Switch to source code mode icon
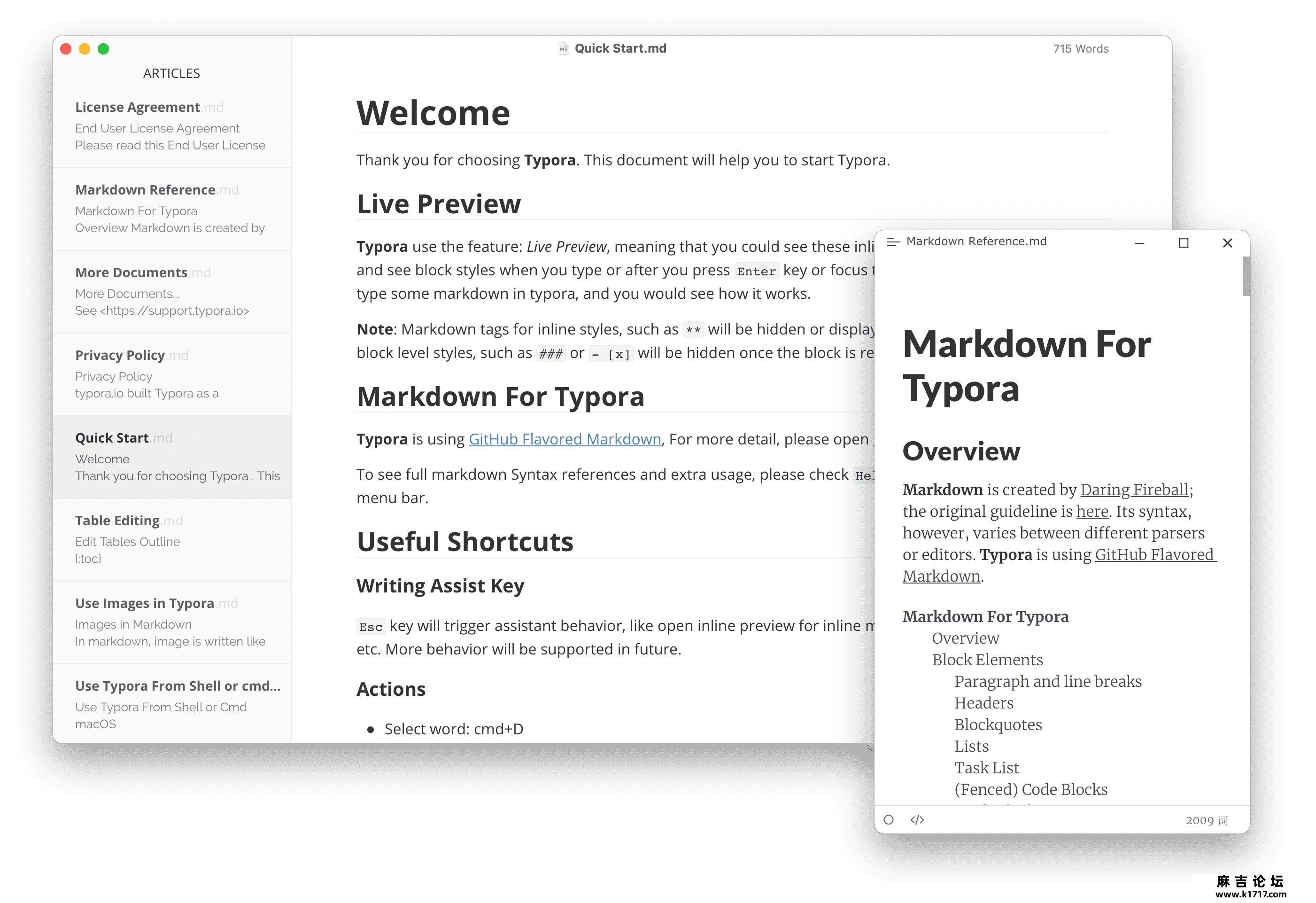The height and width of the screenshot is (903, 1316). pyautogui.click(x=917, y=820)
